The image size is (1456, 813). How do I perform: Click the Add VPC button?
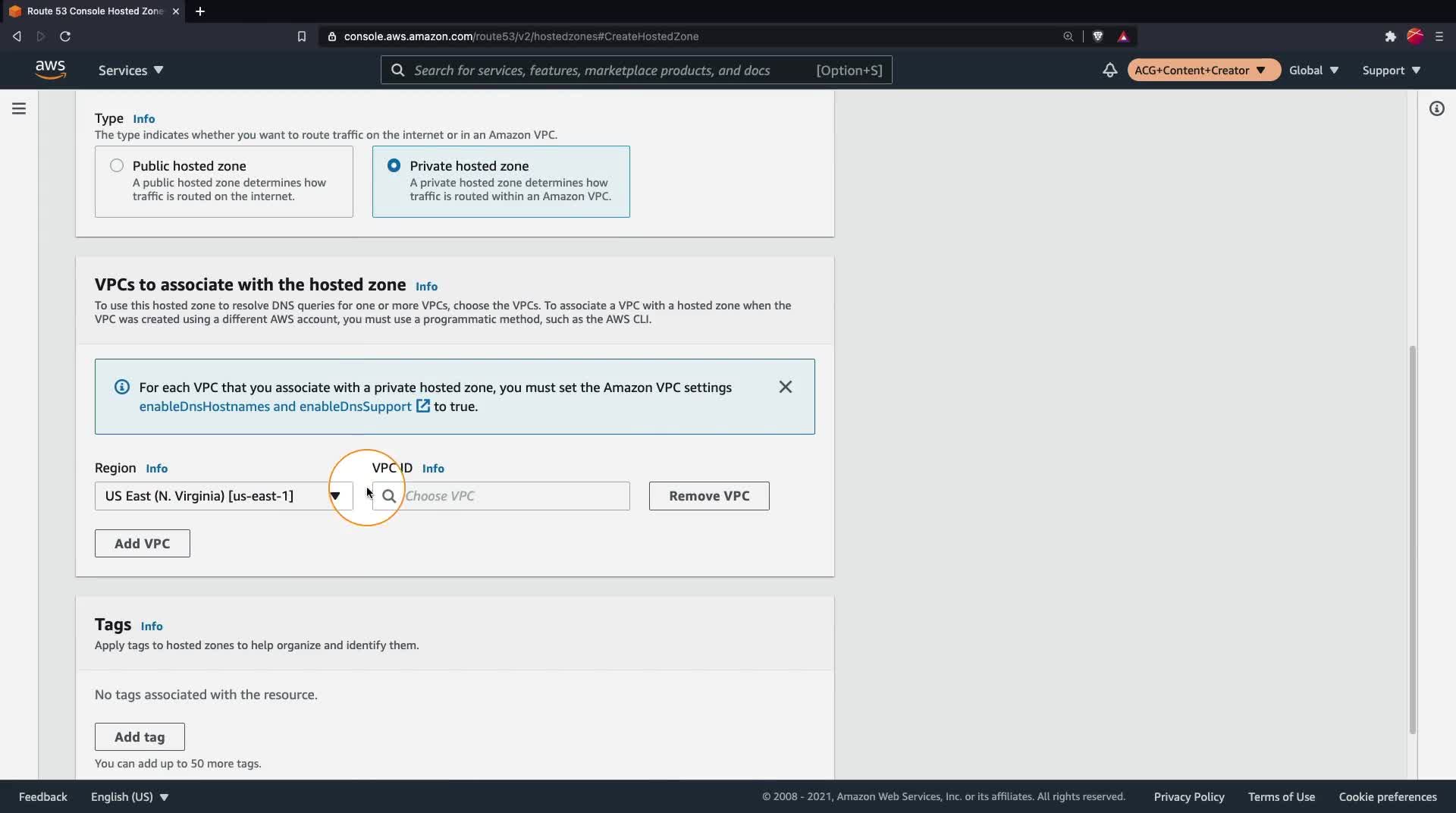point(143,543)
